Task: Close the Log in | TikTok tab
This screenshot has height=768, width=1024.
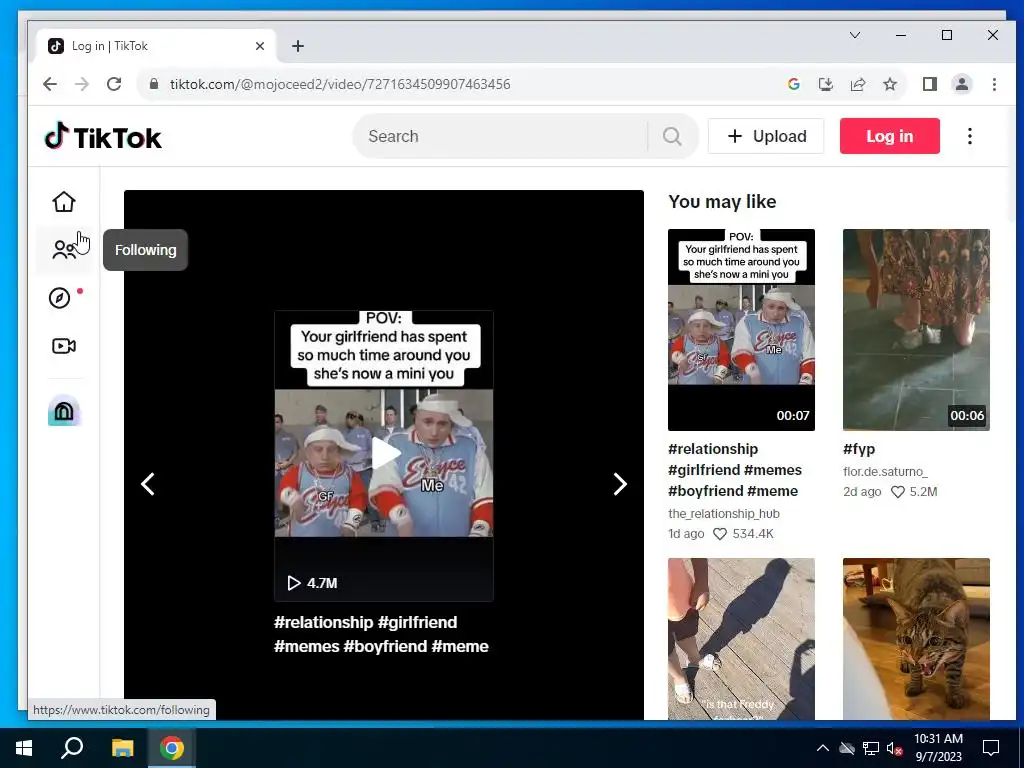Action: coord(260,46)
